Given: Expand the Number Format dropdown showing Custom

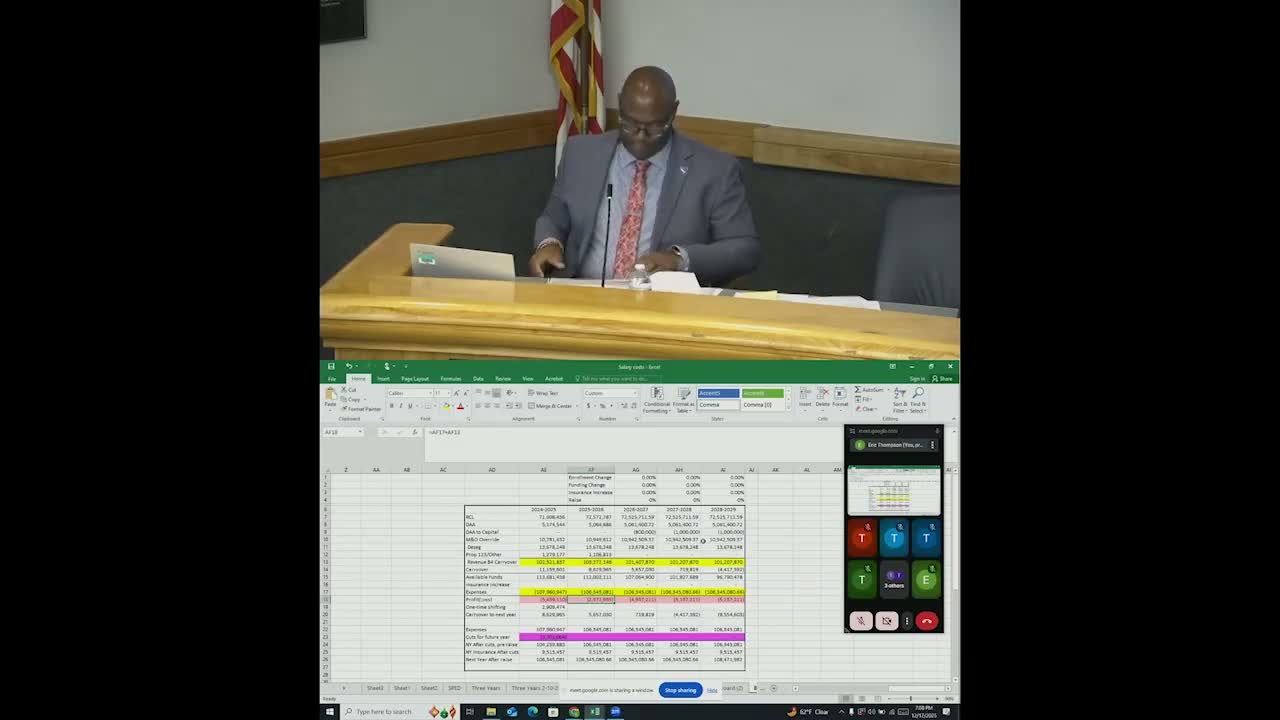Looking at the screenshot, I should (610, 391).
